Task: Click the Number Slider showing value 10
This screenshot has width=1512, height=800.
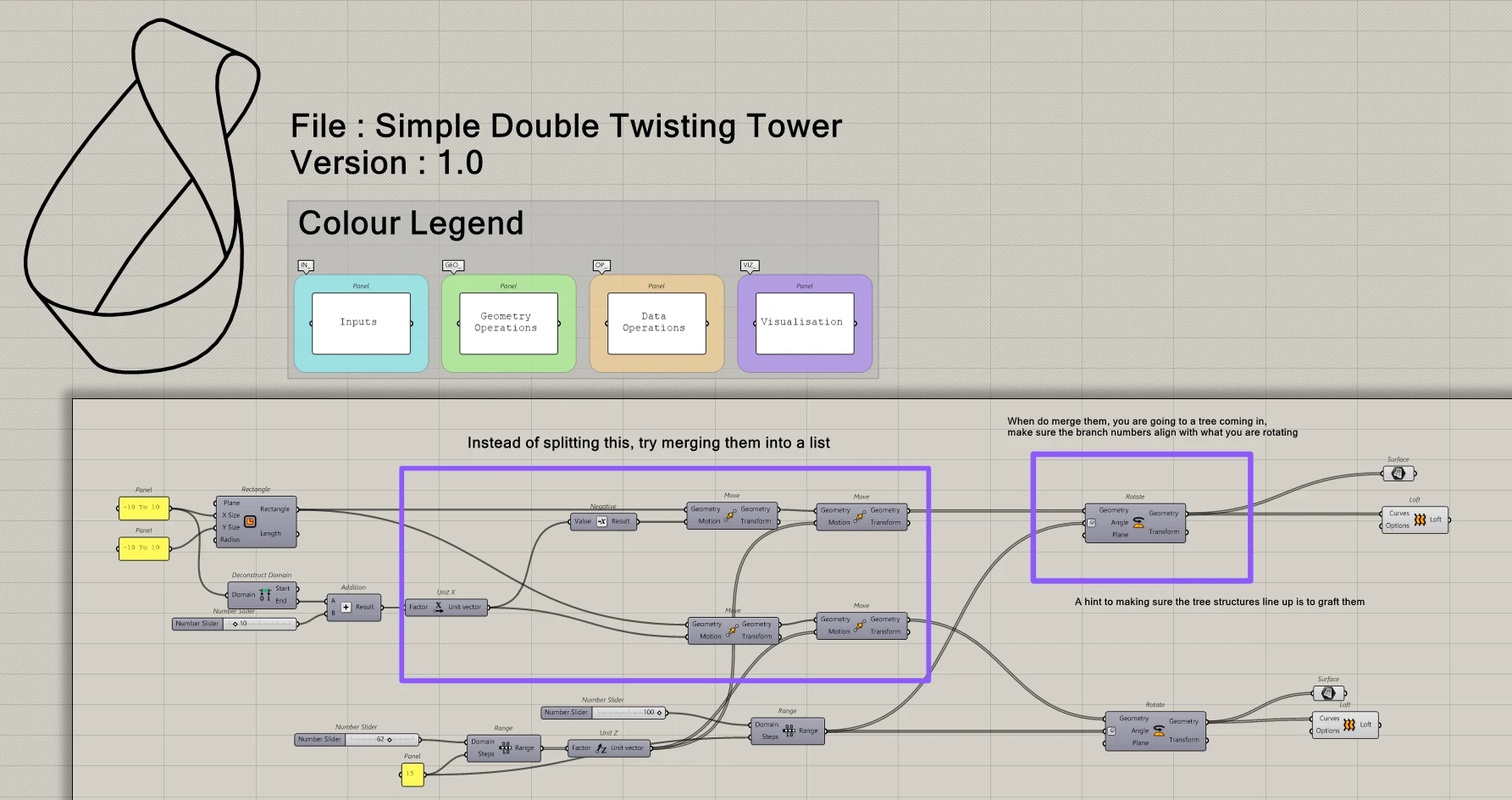Action: click(x=235, y=624)
